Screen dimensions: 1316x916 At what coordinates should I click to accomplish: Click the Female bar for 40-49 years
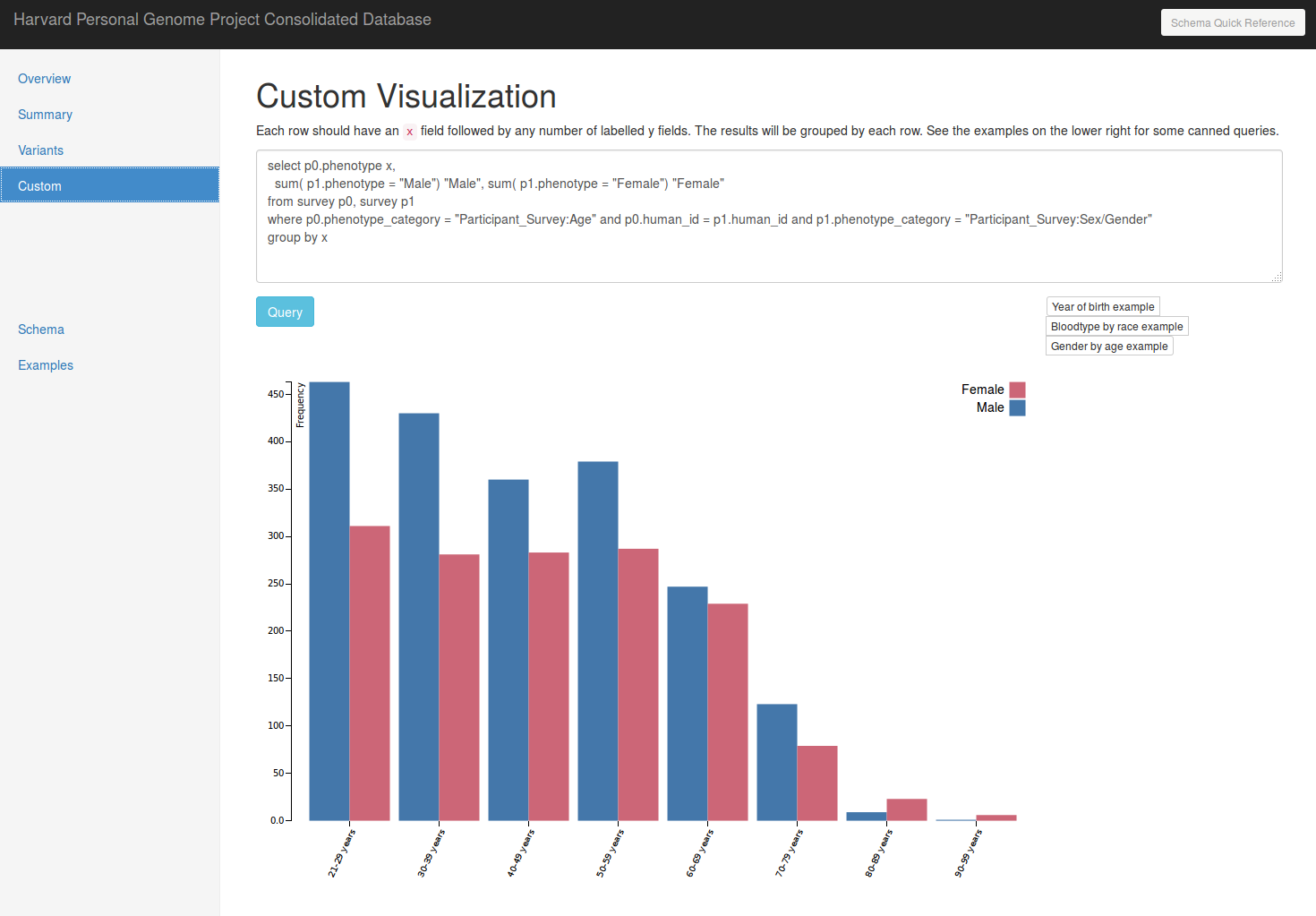point(549,687)
